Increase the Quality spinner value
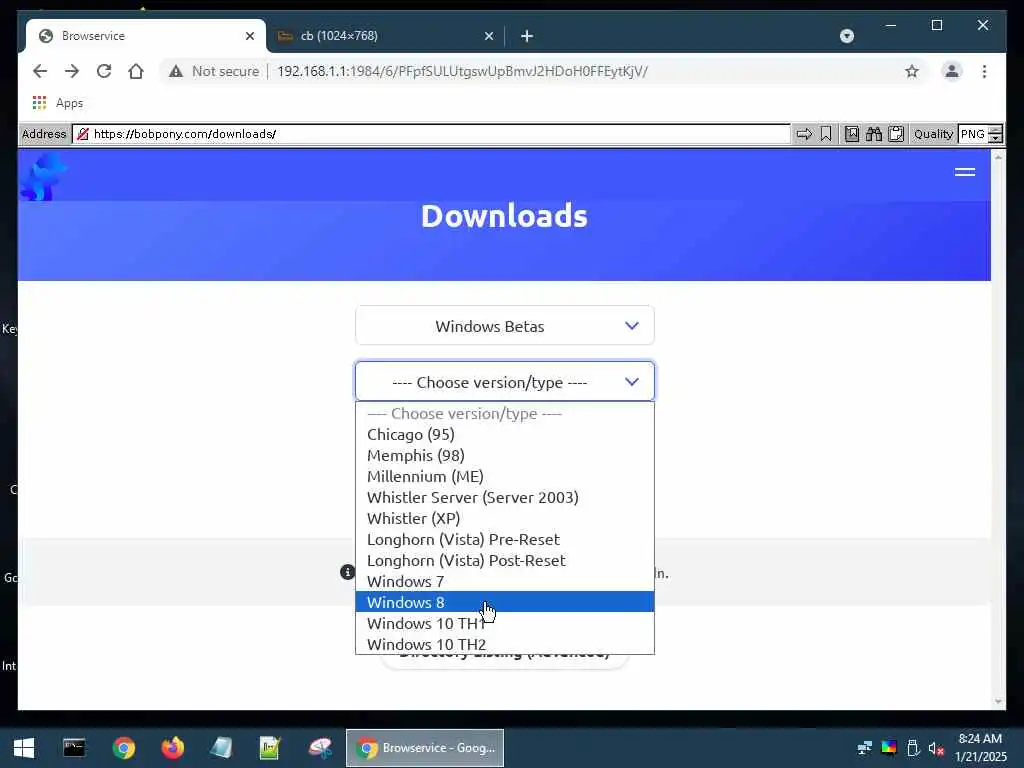 (995, 130)
